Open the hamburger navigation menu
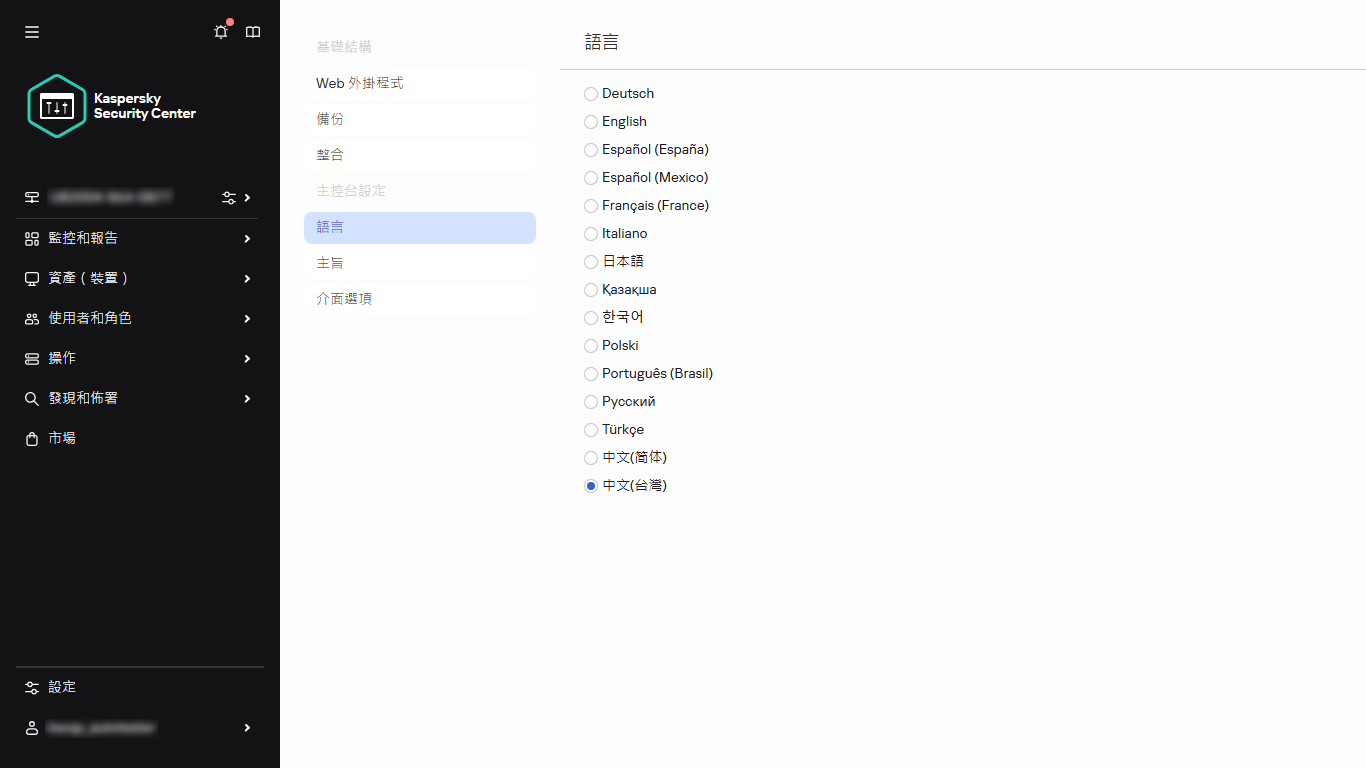Image resolution: width=1366 pixels, height=768 pixels. (31, 31)
